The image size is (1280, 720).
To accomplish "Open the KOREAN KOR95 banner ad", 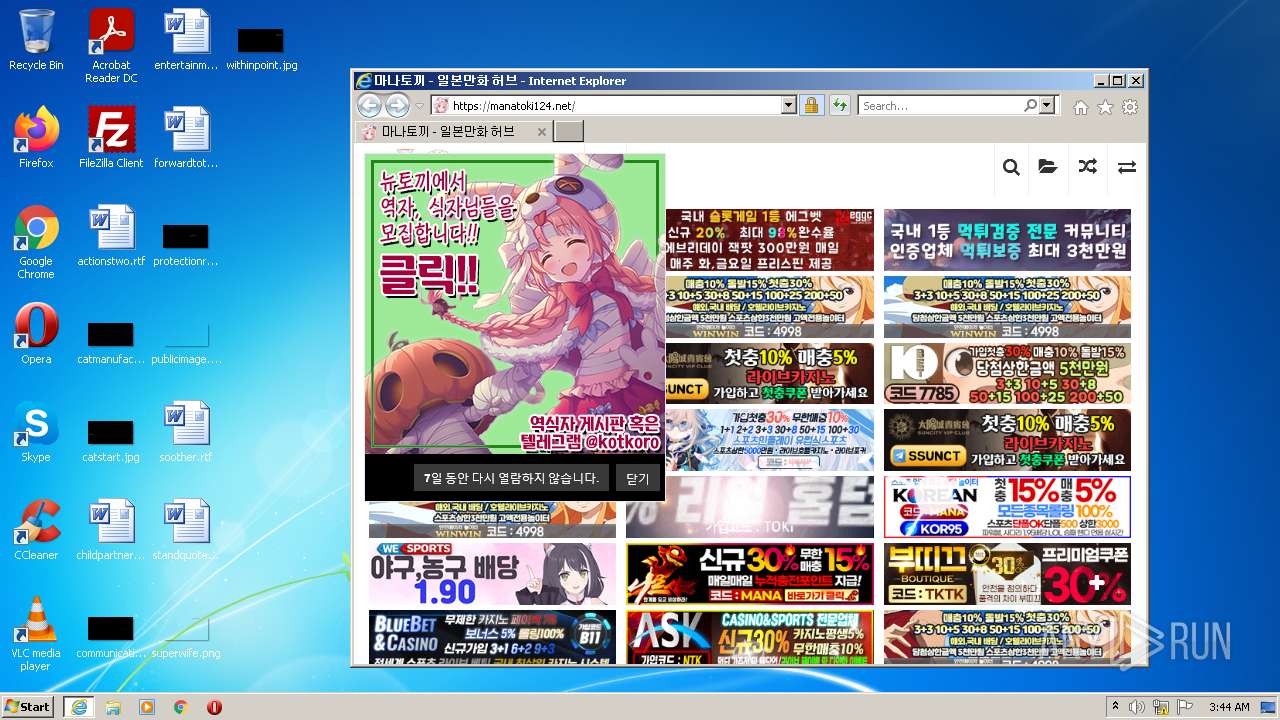I will (x=1007, y=507).
